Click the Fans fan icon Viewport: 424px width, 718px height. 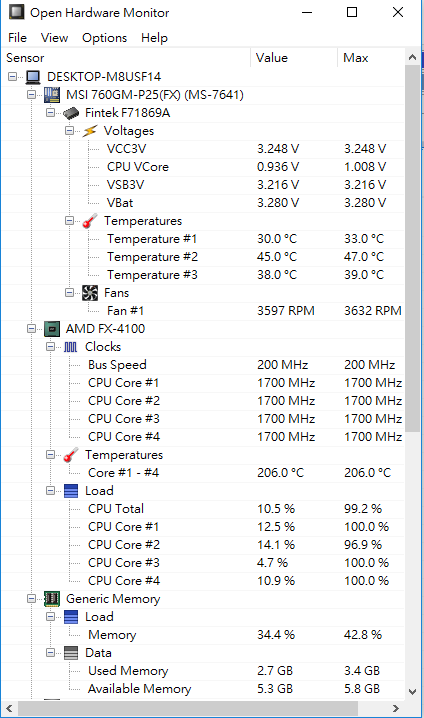point(90,293)
